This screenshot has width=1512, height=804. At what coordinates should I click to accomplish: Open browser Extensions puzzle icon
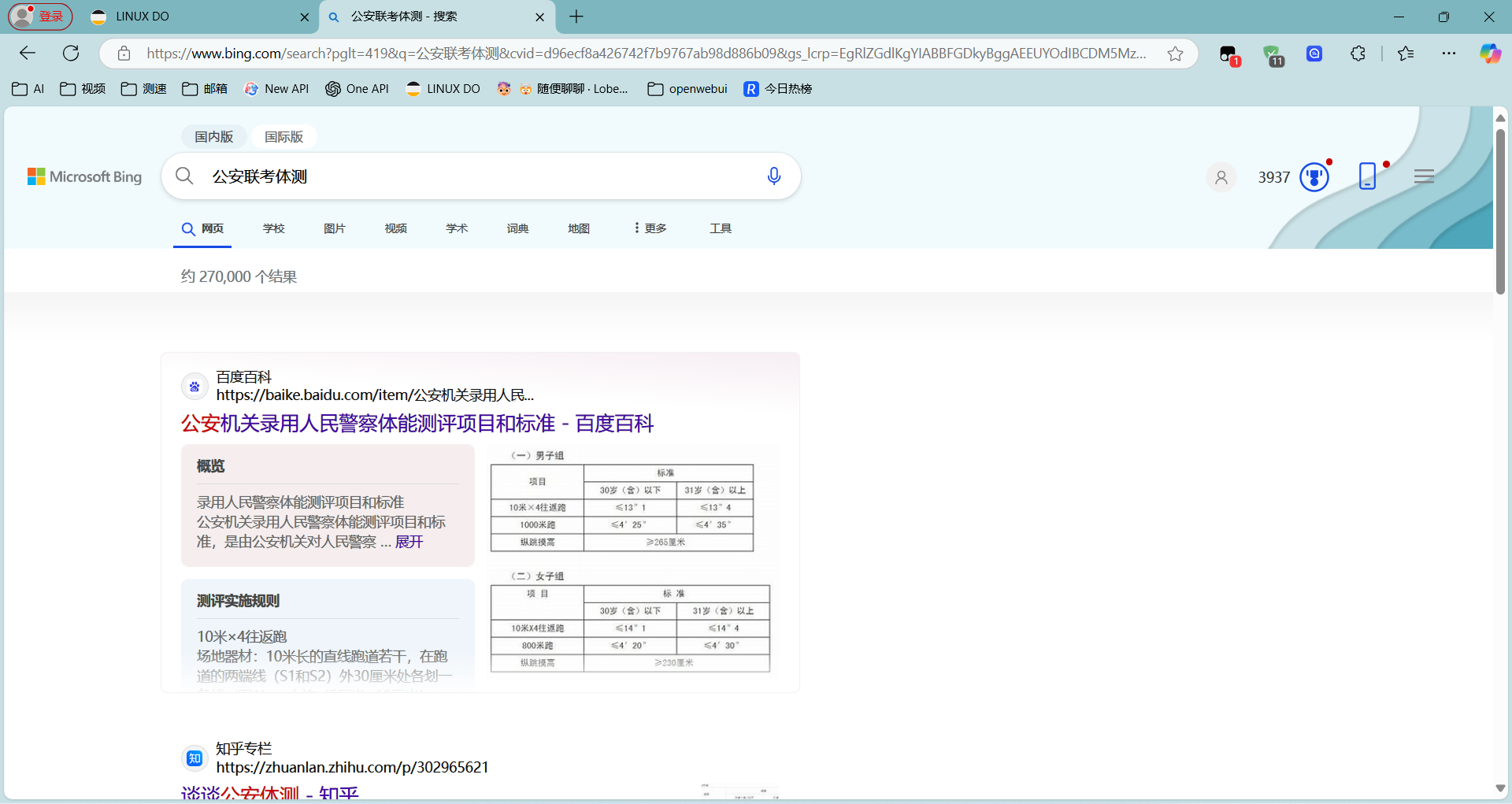click(1358, 54)
